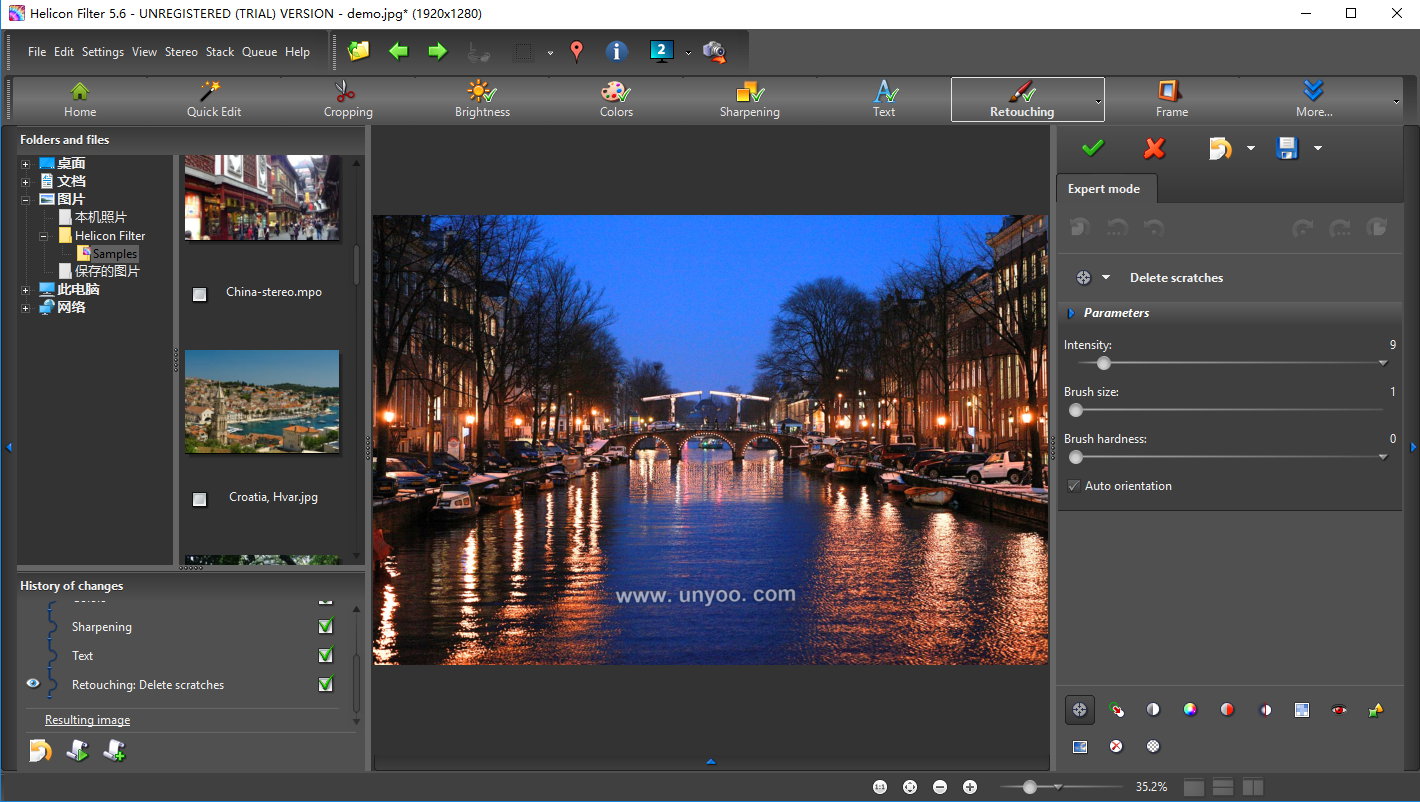The image size is (1420, 802).
Task: Expand the Parameters section triangle
Action: [1071, 313]
